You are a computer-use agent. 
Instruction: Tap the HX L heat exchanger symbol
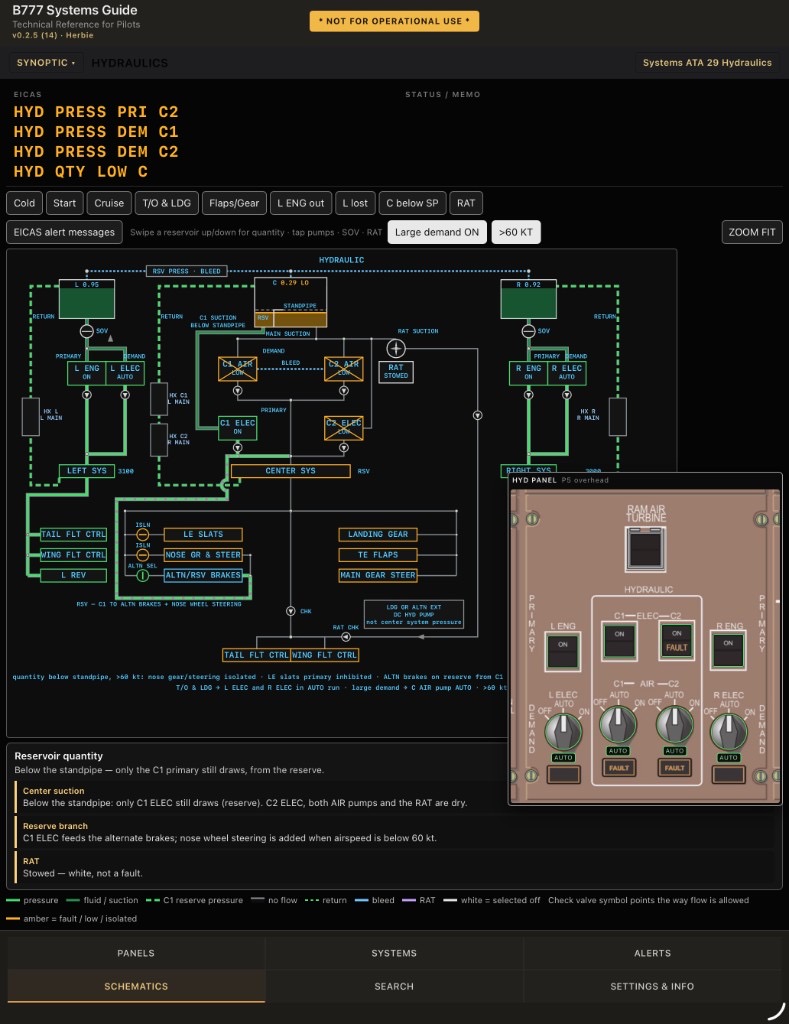[31, 417]
